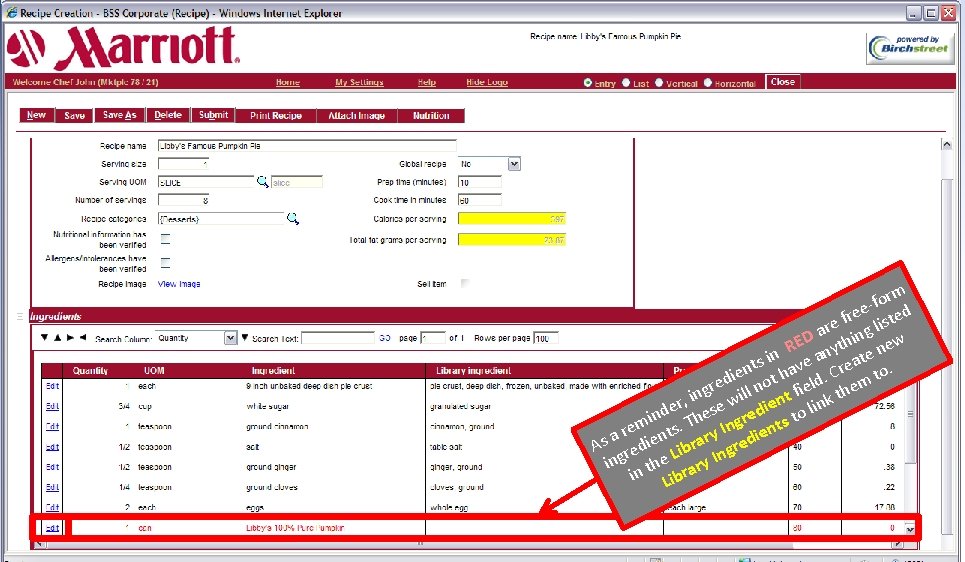Click Edit for the white sugar row

(52, 406)
